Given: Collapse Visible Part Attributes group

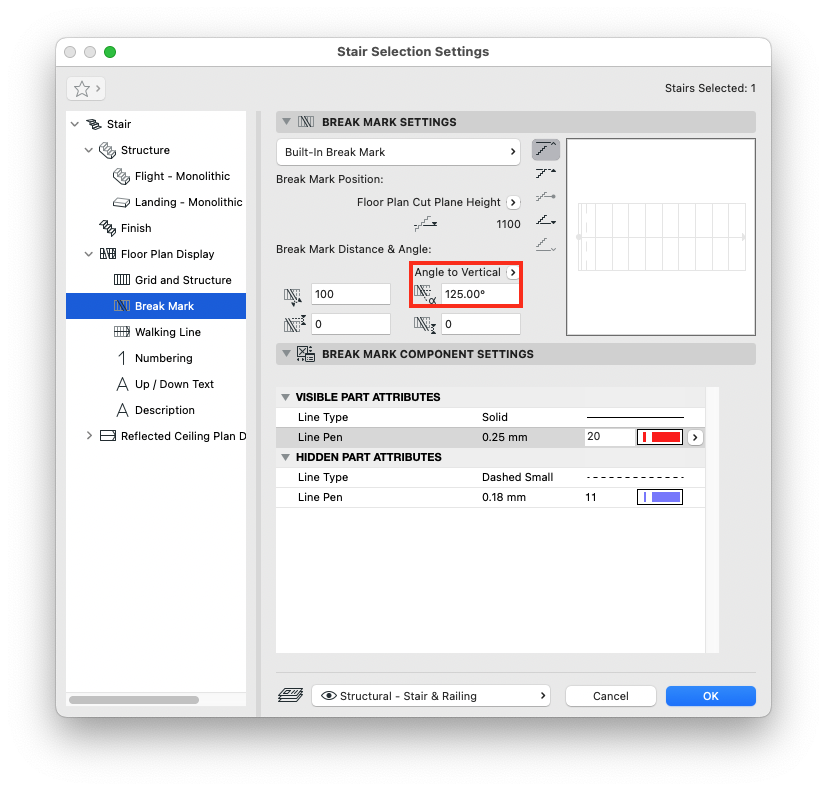Looking at the screenshot, I should (x=285, y=397).
